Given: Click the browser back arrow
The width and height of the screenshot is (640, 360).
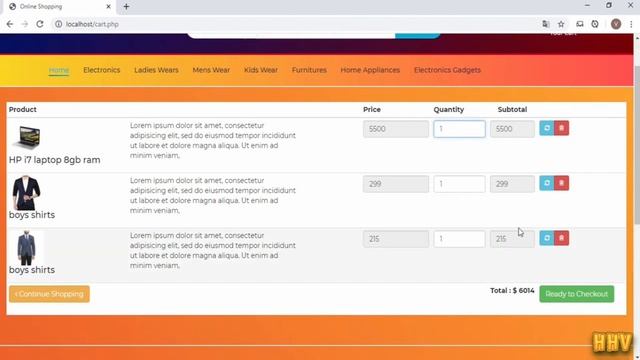Looking at the screenshot, I should (10, 24).
